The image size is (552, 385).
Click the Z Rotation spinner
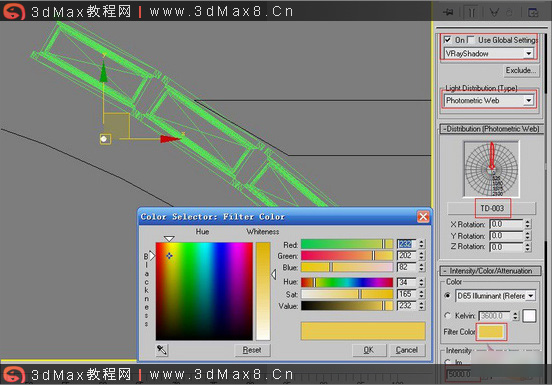click(527, 247)
